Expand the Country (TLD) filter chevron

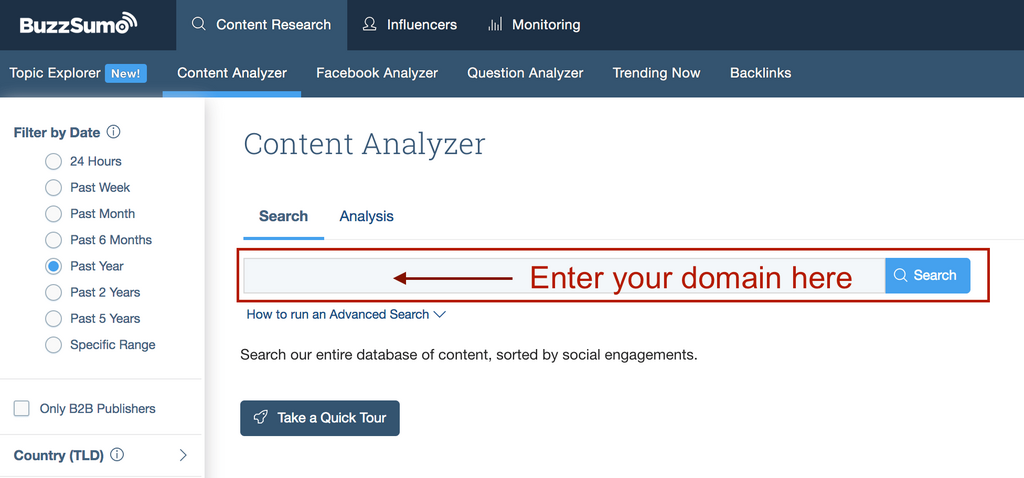pyautogui.click(x=183, y=455)
